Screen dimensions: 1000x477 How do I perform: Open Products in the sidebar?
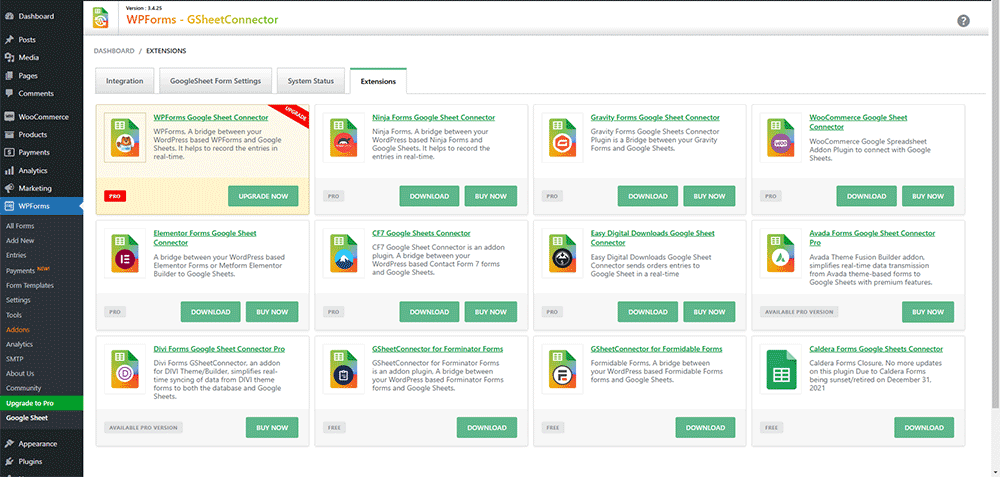pyautogui.click(x=41, y=135)
